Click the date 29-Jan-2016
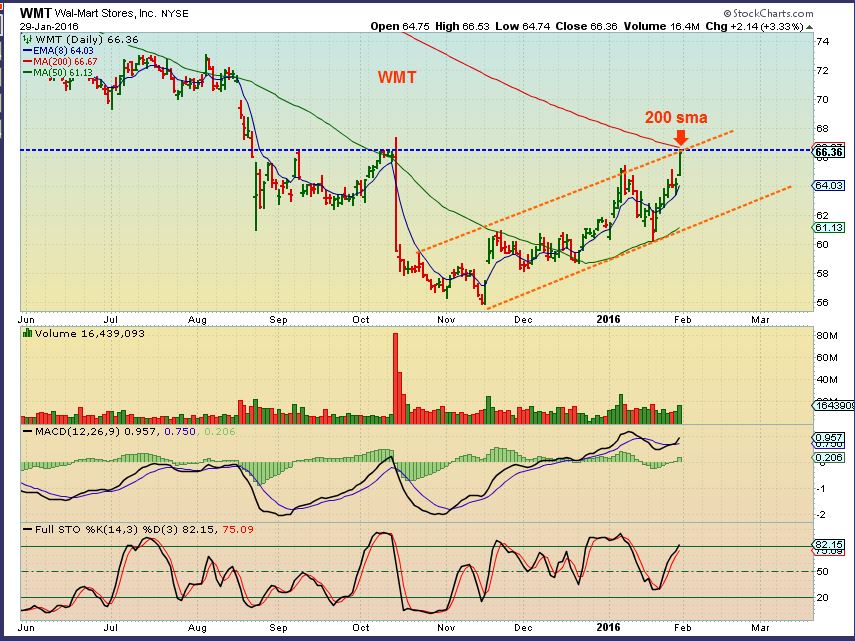The width and height of the screenshot is (855, 641). click(x=49, y=26)
